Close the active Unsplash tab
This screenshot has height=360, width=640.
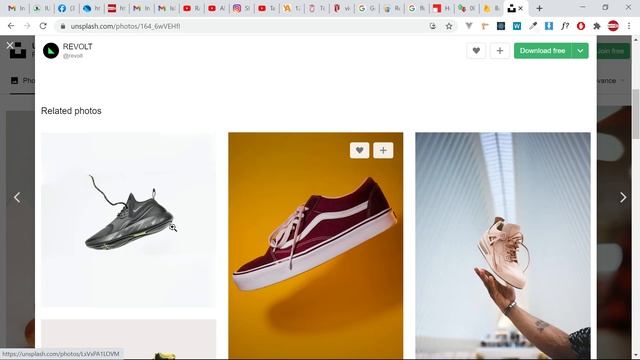point(520,8)
